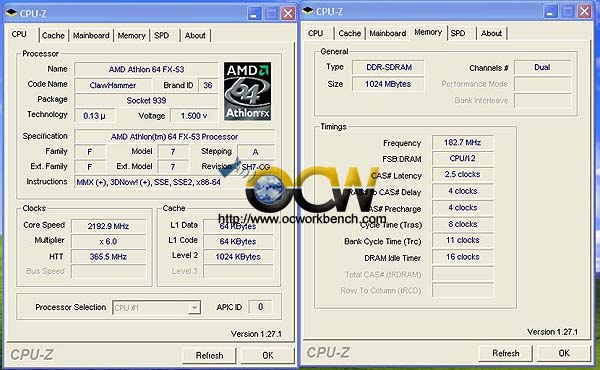Image resolution: width=600 pixels, height=370 pixels.
Task: Open Mainboard tab in left window
Action: tap(91, 36)
